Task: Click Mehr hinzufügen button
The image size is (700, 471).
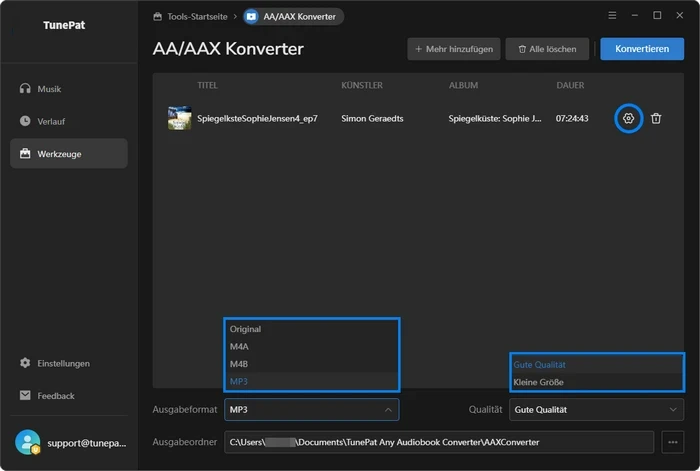Action: coord(454,49)
